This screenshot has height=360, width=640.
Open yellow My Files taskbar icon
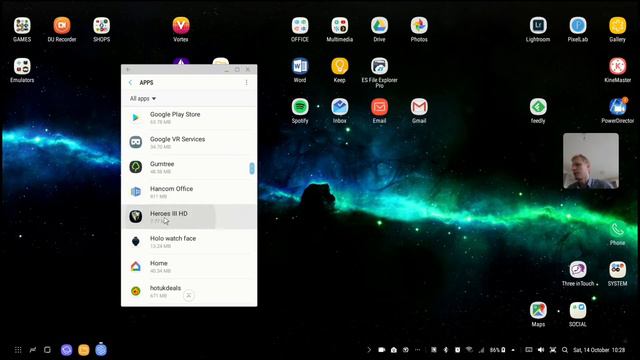(84, 350)
